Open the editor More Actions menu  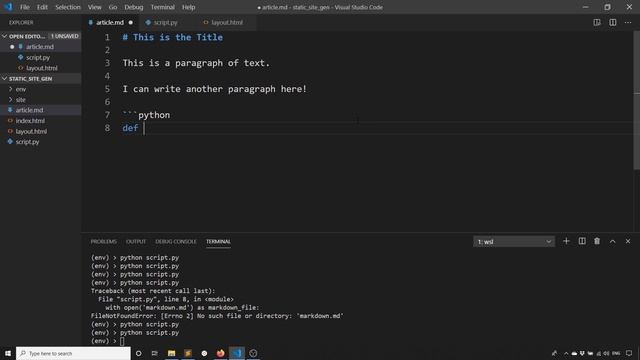point(628,22)
